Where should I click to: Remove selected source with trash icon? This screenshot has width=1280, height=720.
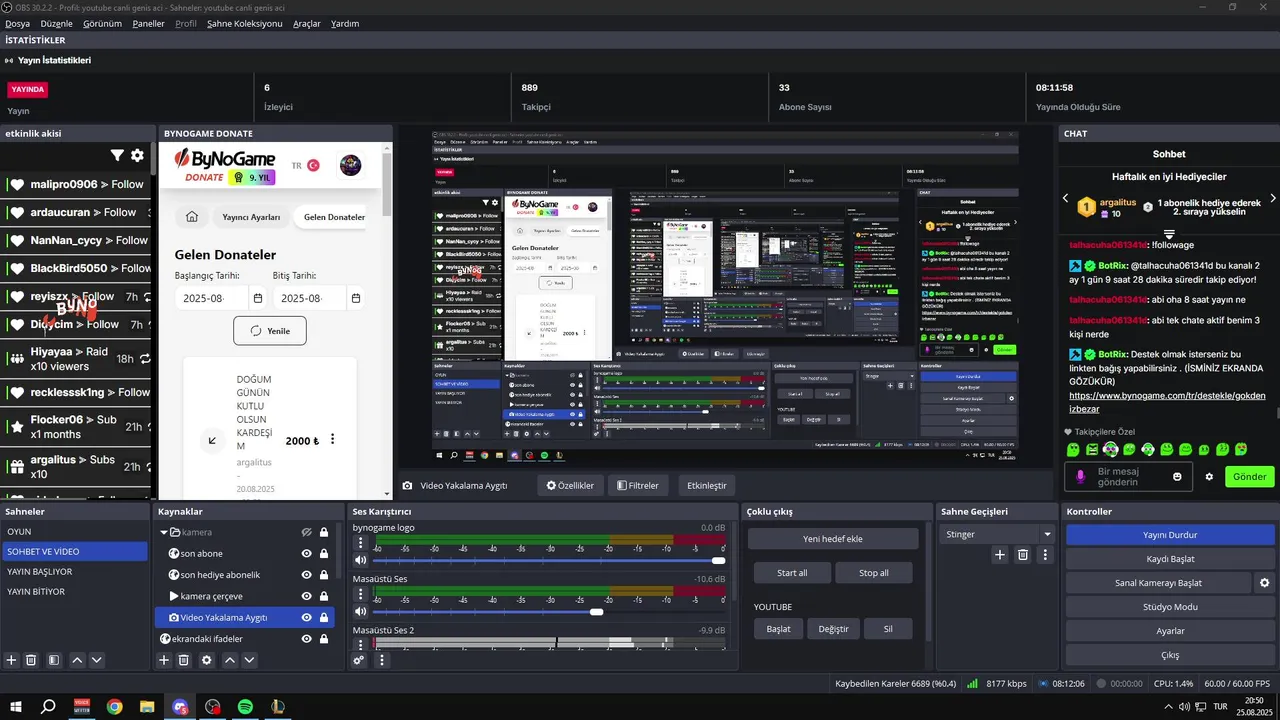click(184, 660)
